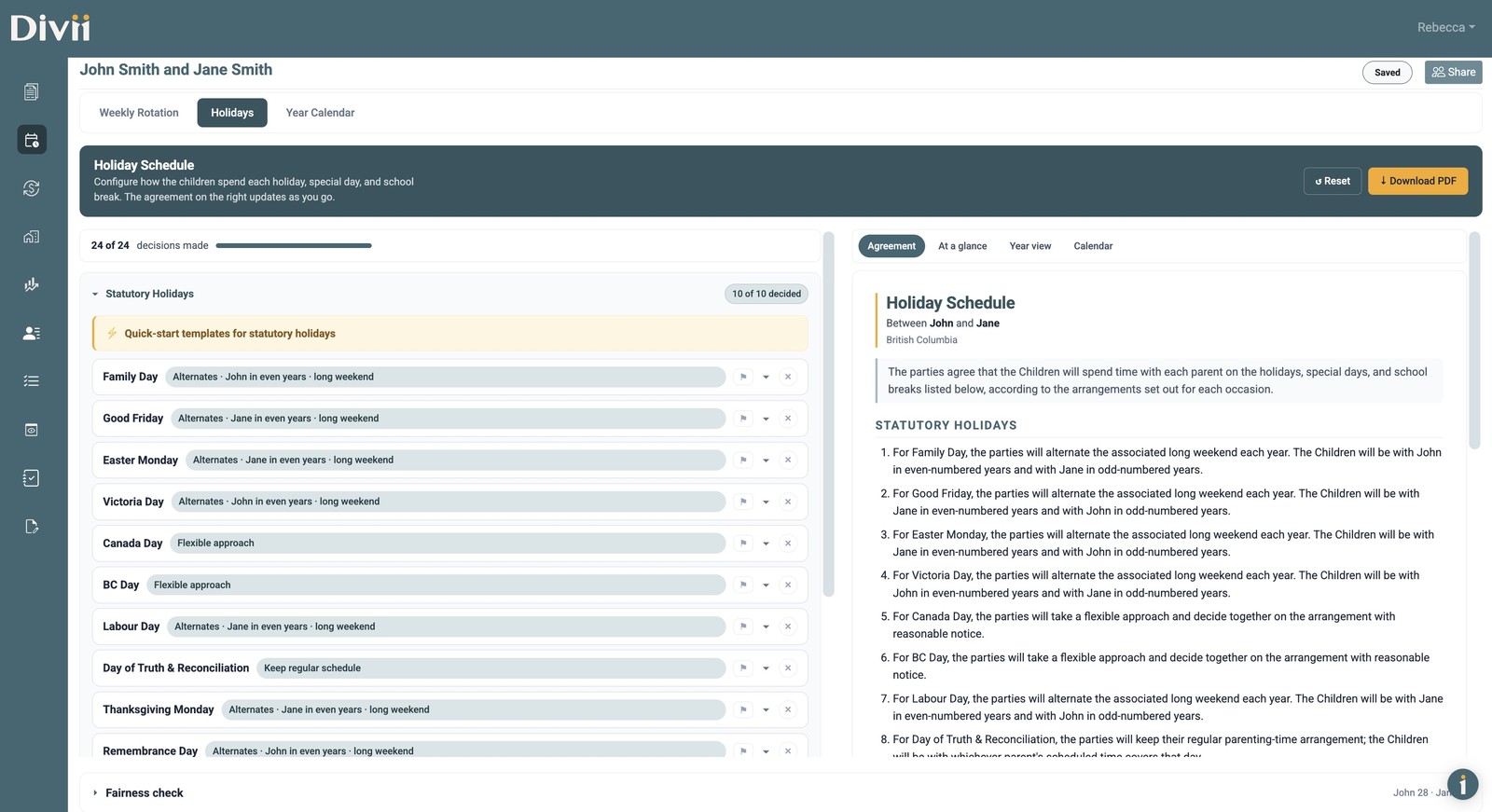
Task: Expand Canada Day options dropdown arrow
Action: [766, 544]
